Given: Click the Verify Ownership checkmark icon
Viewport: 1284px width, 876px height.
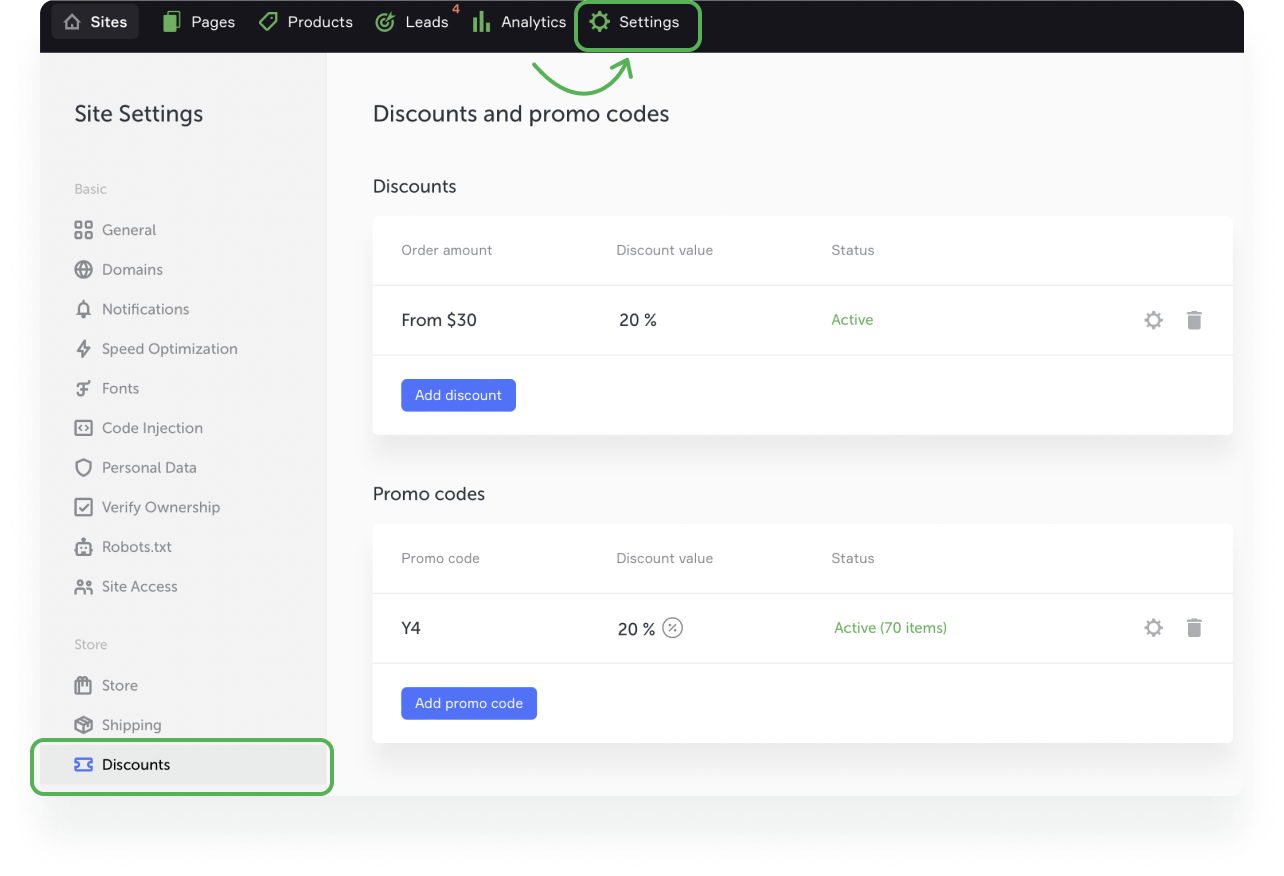Looking at the screenshot, I should [83, 507].
